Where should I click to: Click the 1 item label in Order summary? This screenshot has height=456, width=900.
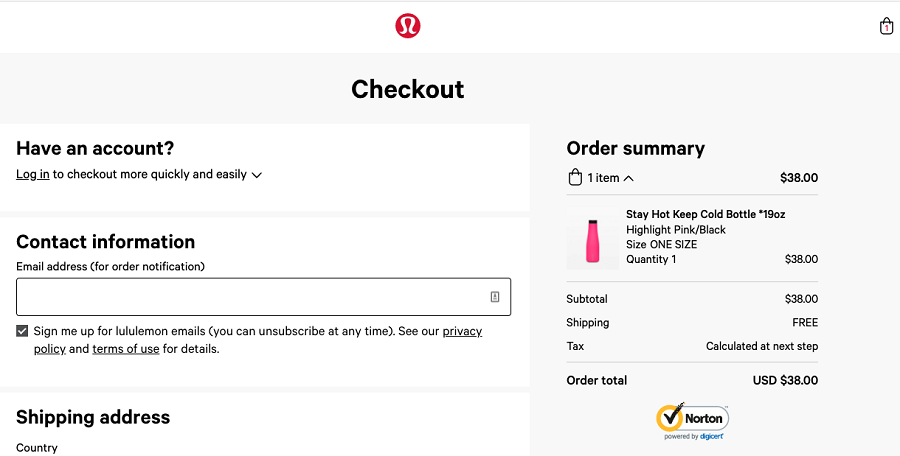pyautogui.click(x=603, y=178)
